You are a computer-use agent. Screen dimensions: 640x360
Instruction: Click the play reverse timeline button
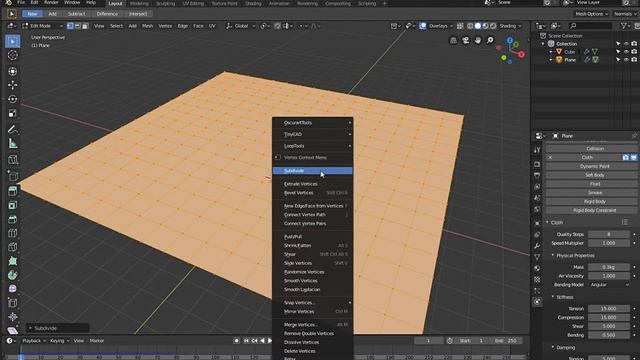pos(262,340)
